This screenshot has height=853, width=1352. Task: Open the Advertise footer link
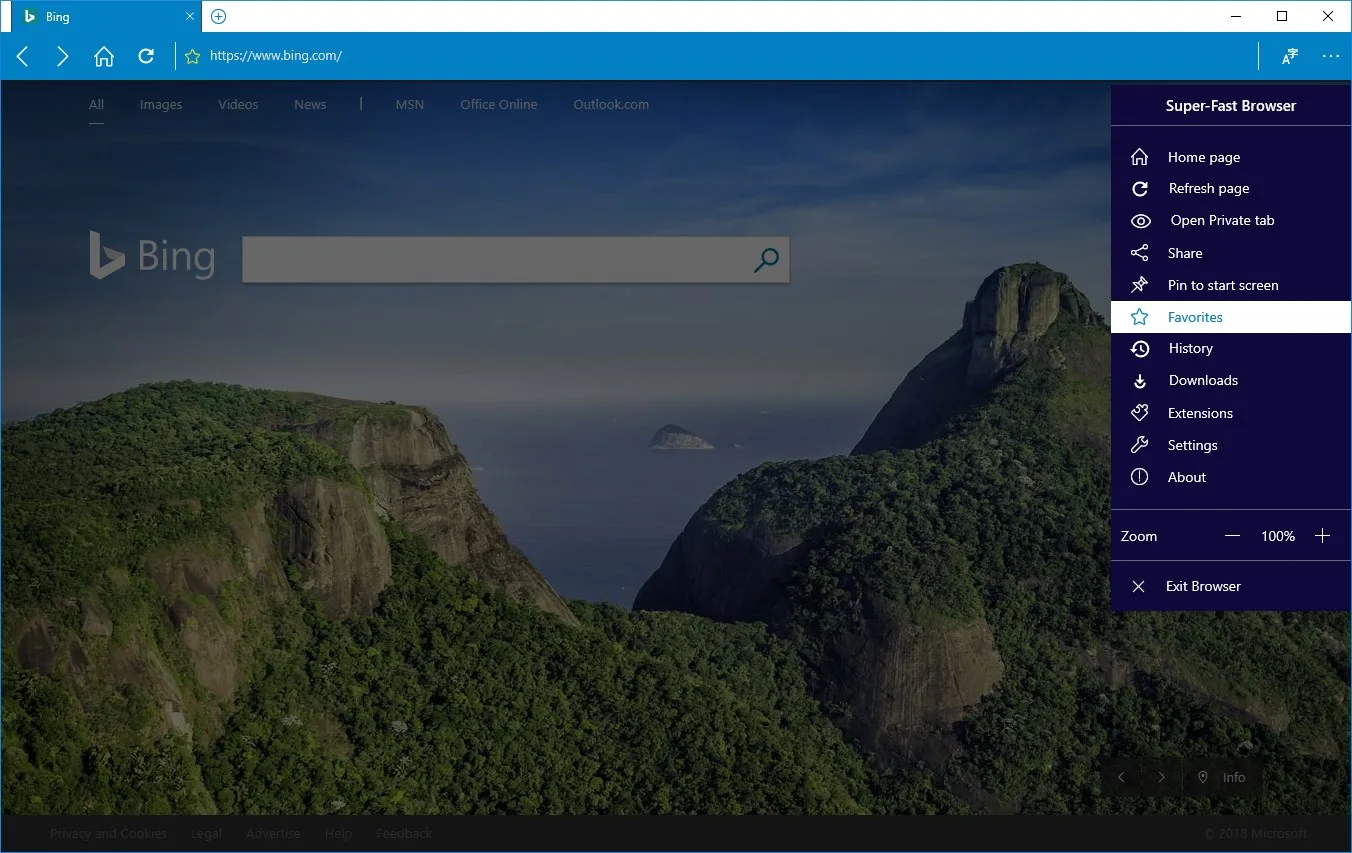click(273, 833)
